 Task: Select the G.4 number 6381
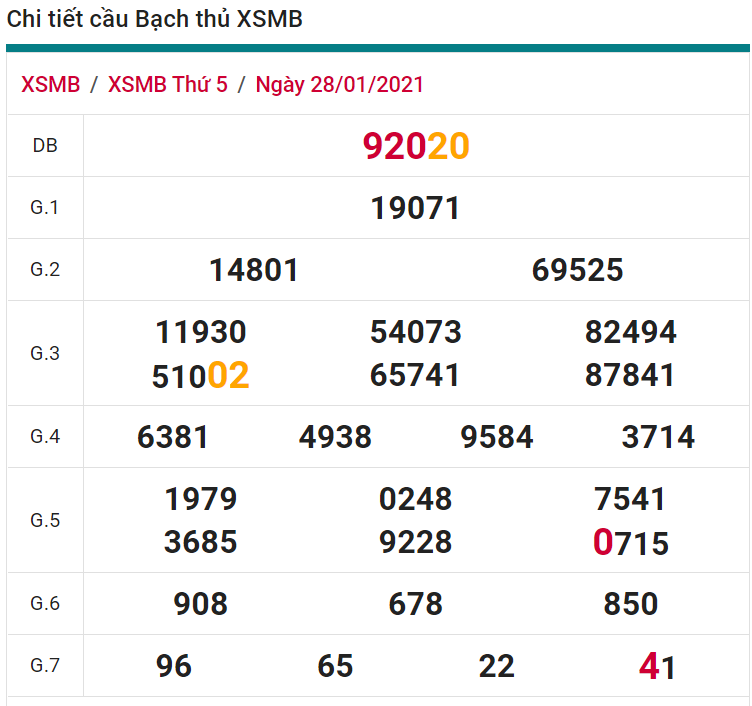[x=174, y=437]
